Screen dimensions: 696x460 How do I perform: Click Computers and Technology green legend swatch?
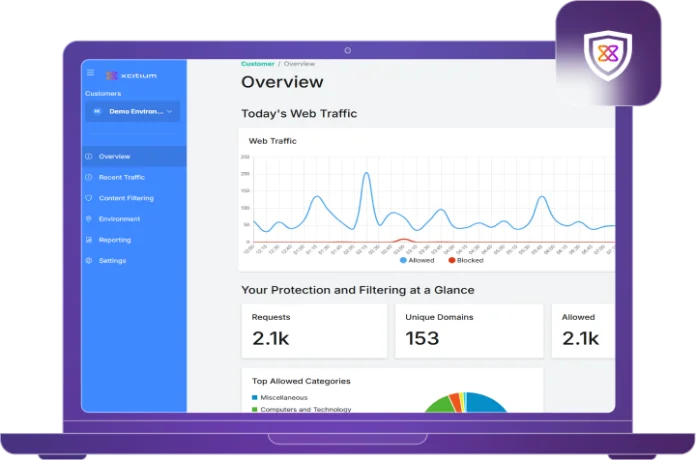(254, 409)
